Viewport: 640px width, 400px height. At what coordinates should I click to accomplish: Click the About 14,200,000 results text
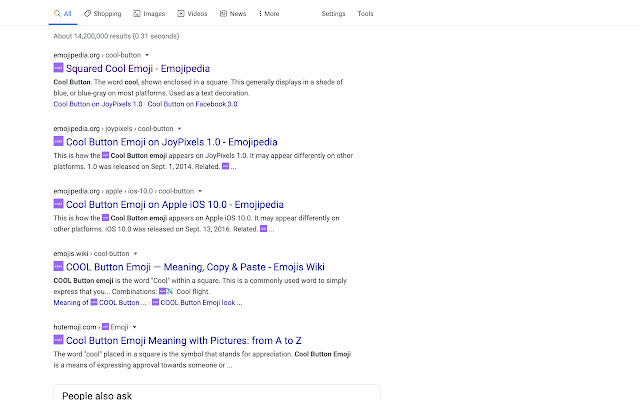click(x=116, y=36)
